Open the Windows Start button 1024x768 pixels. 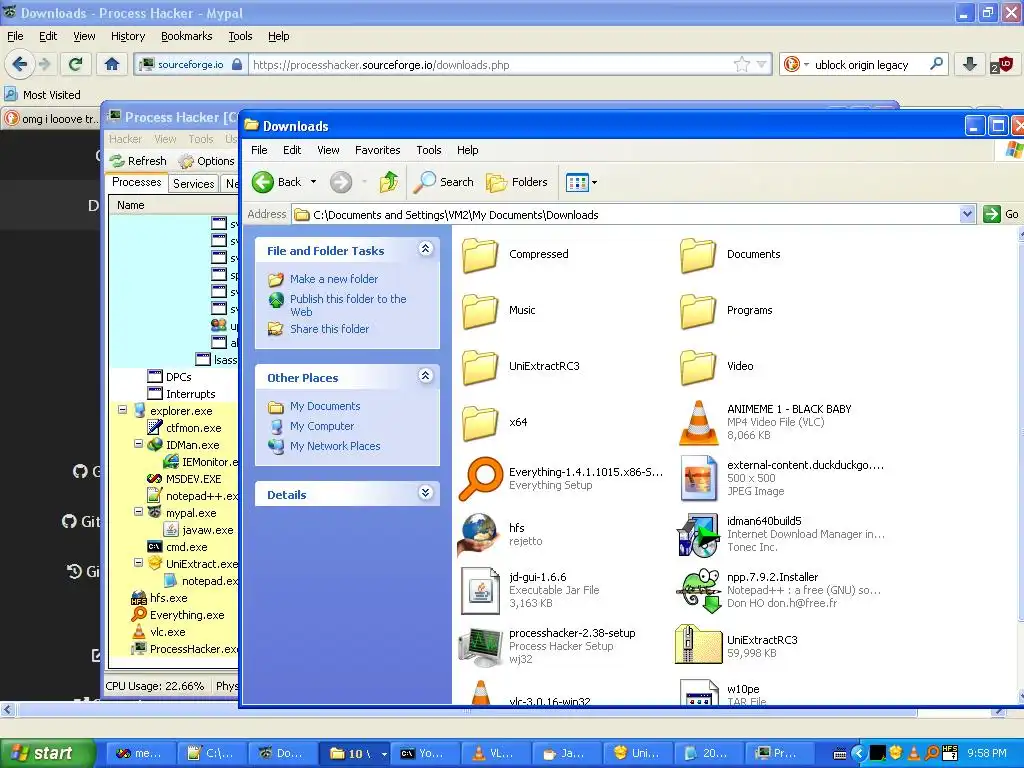[47, 753]
